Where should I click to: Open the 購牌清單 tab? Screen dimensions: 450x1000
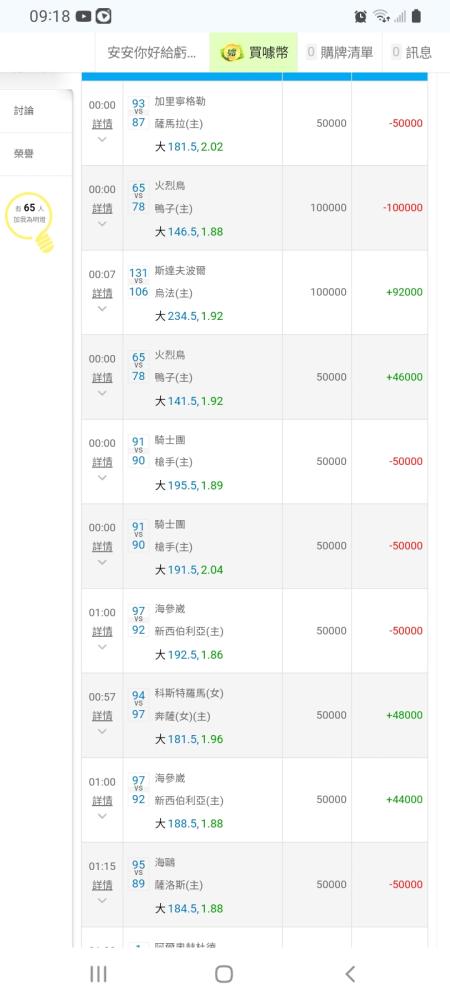coord(340,52)
